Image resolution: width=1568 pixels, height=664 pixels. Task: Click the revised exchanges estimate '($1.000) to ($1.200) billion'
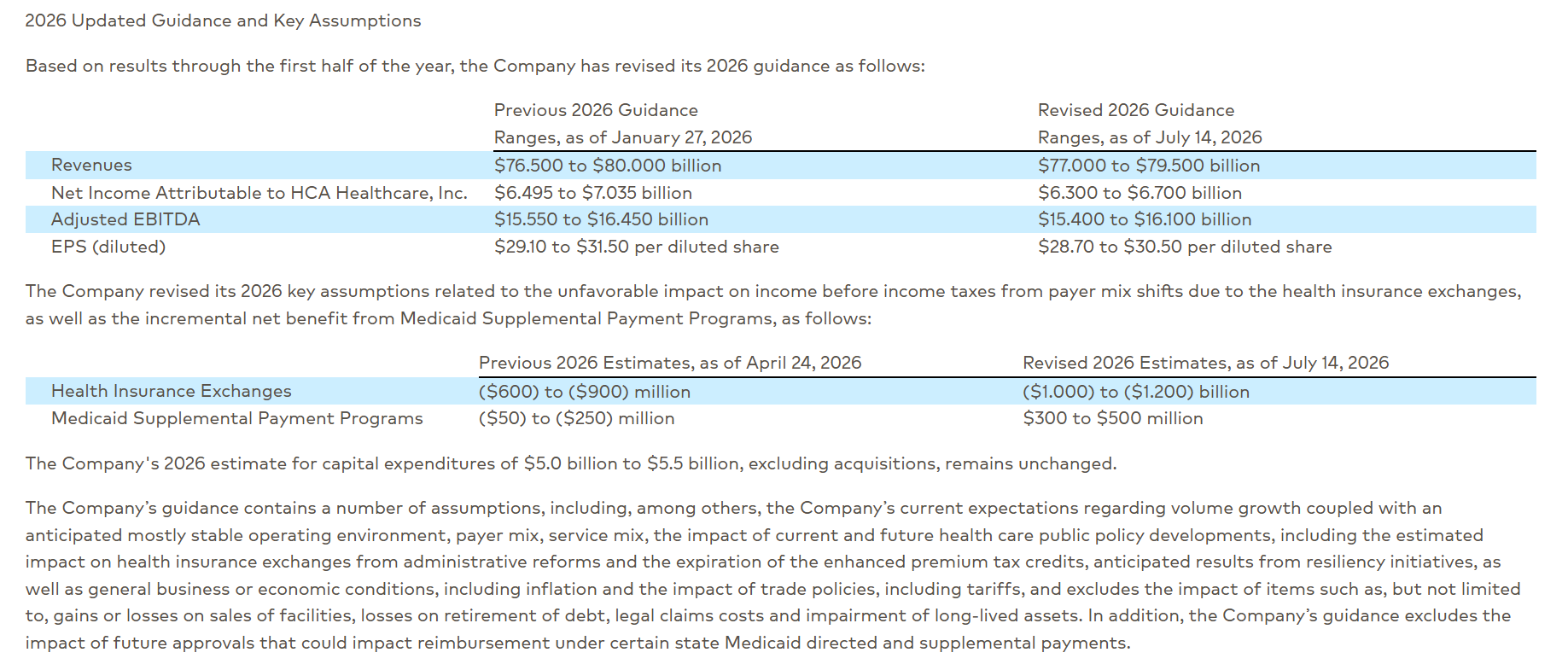coord(1136,392)
